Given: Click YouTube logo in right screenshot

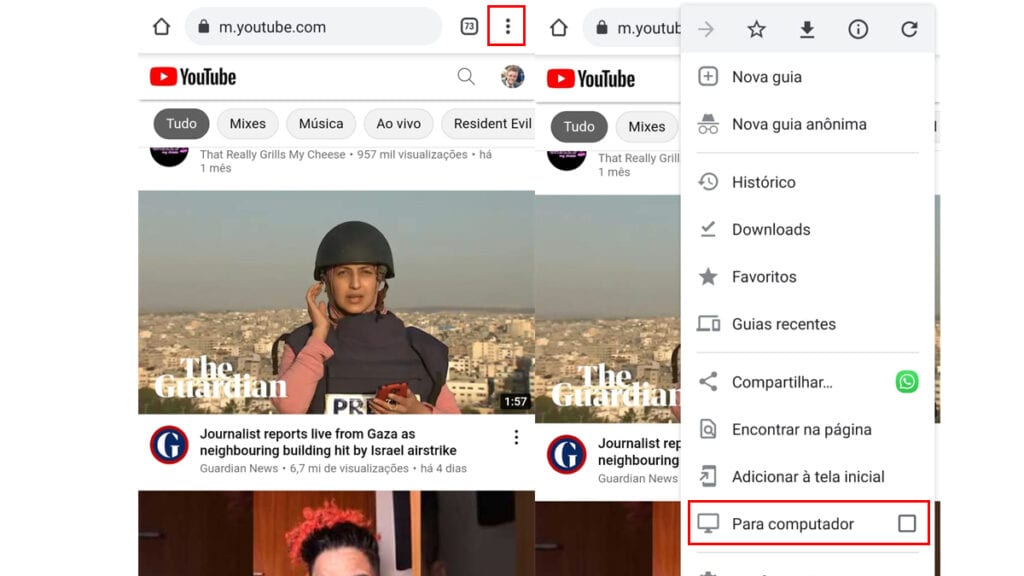Looking at the screenshot, I should click(x=591, y=79).
